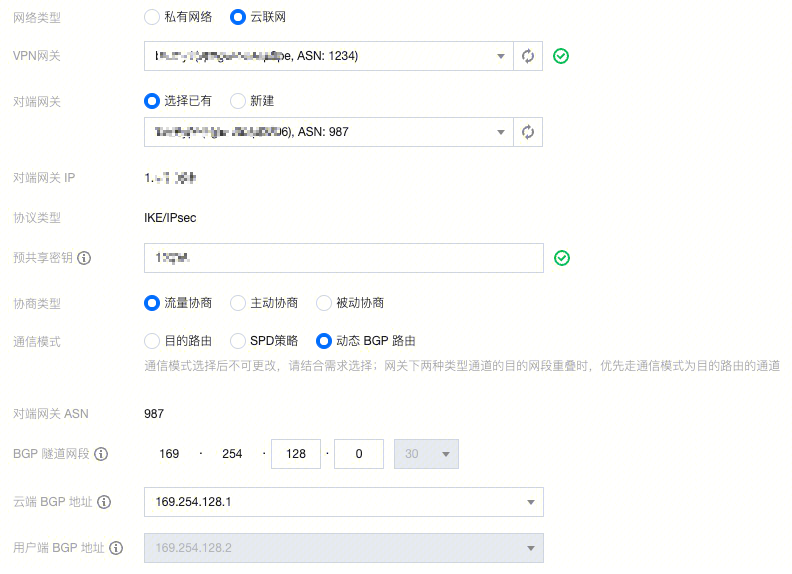This screenshot has height=574, width=792.
Task: Click the green checkmark beside 预共享密钥 field
Action: [x=562, y=258]
